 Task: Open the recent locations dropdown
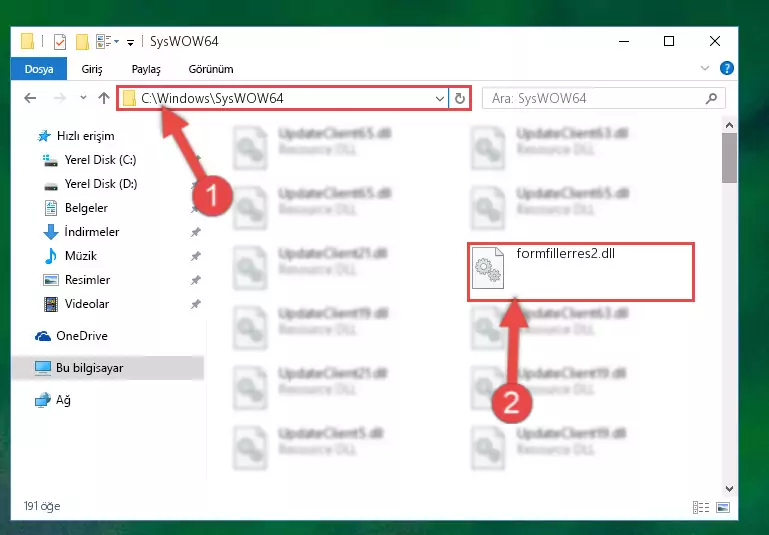click(83, 98)
